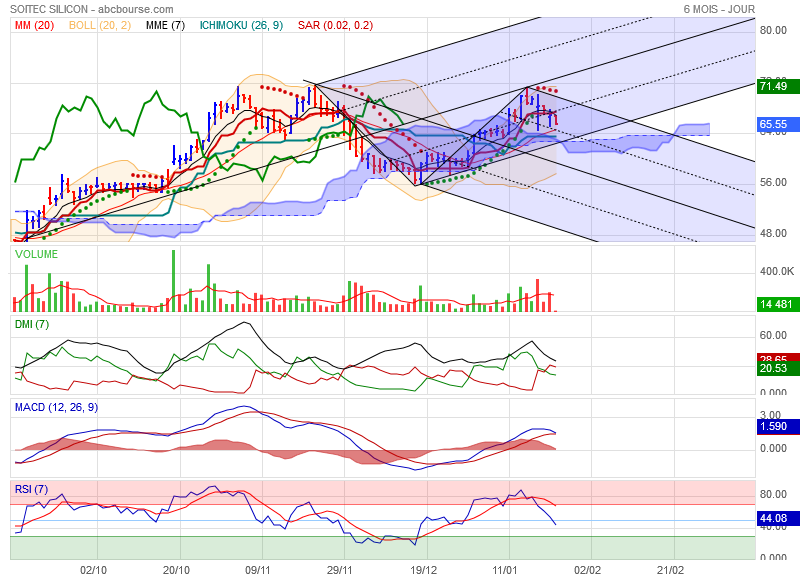800x580 pixels.
Task: Click the 19/12 date label
Action: tap(423, 570)
